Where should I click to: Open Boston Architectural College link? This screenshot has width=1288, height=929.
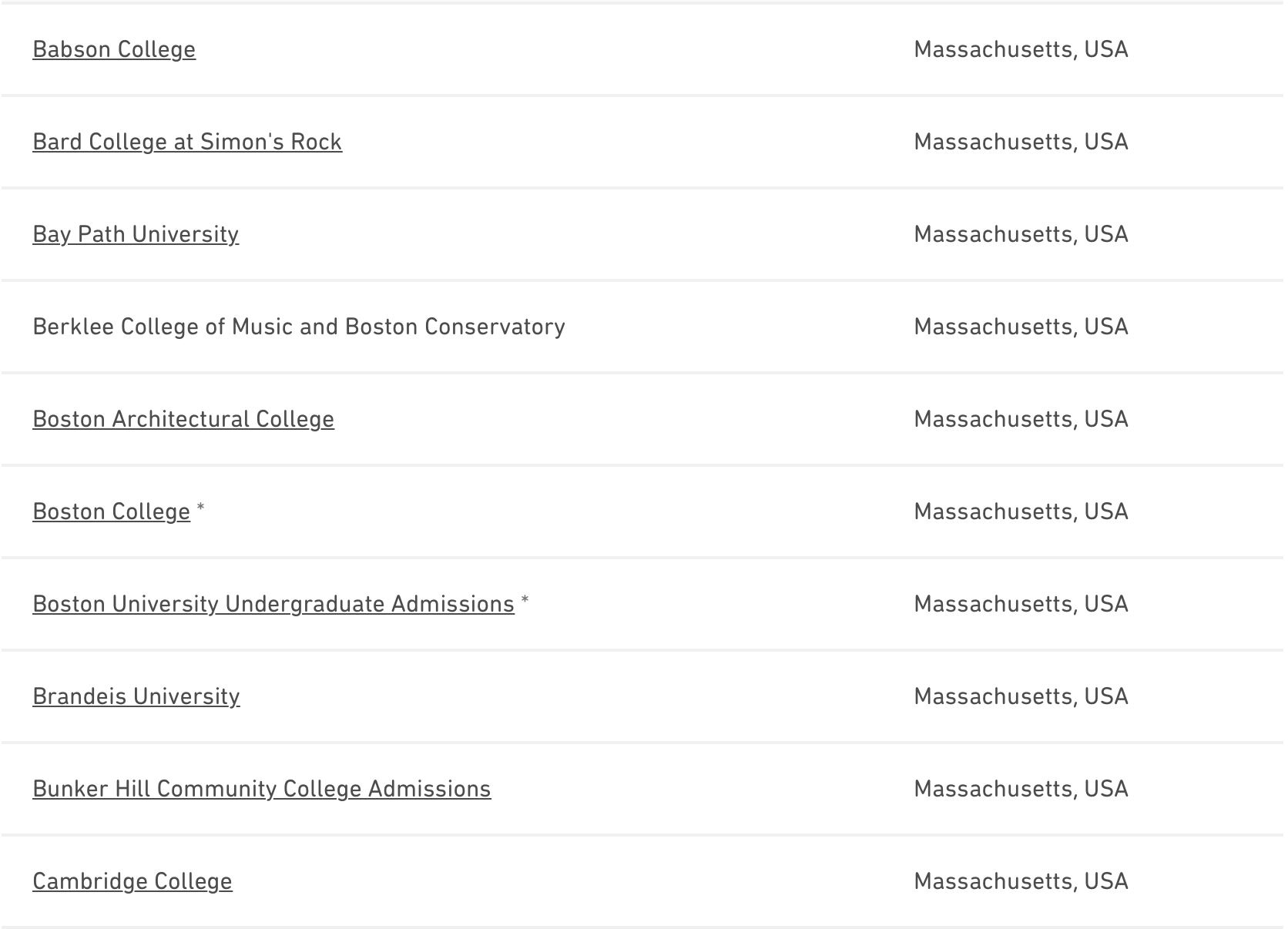coord(183,419)
